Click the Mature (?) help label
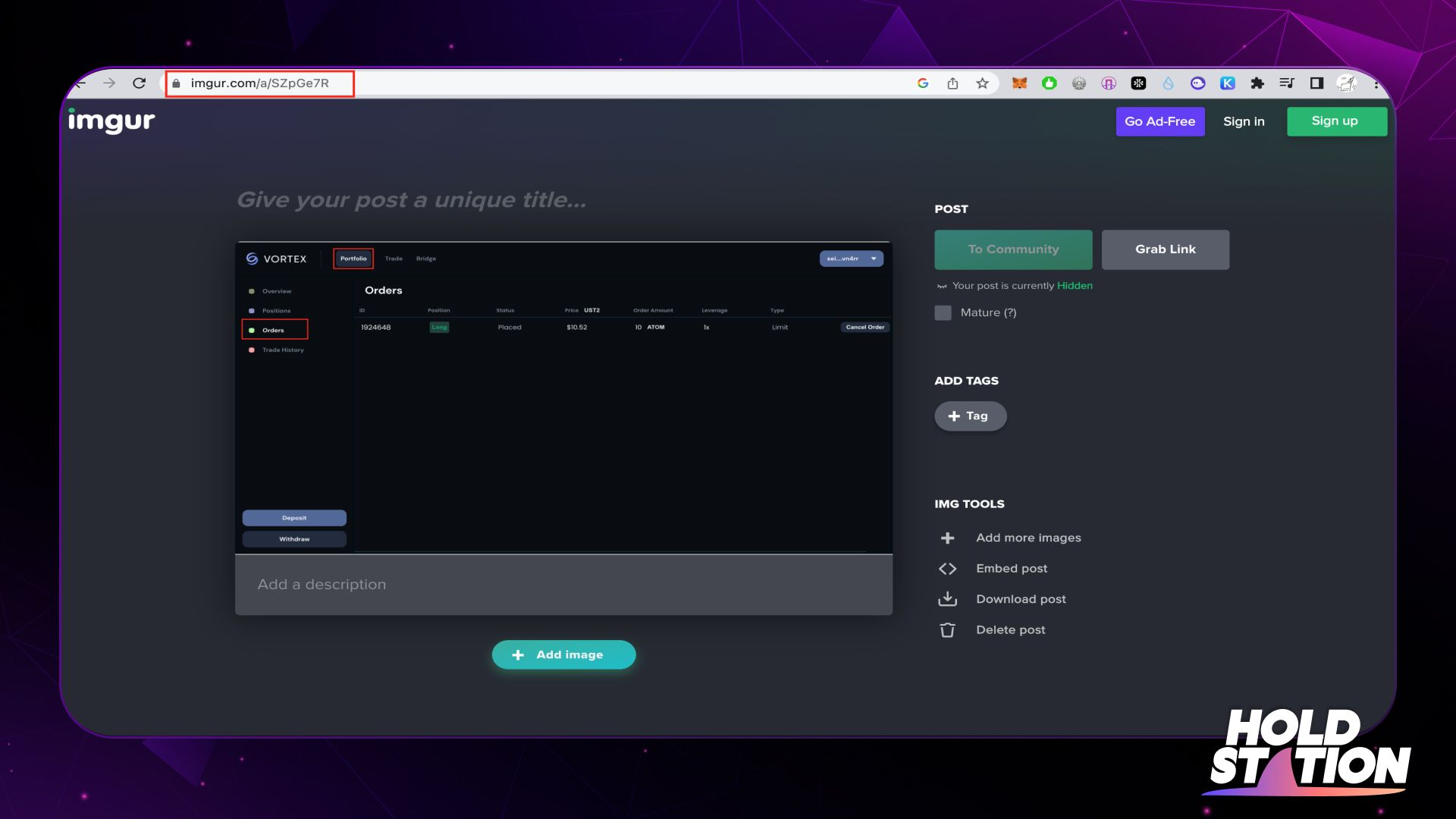 (988, 312)
